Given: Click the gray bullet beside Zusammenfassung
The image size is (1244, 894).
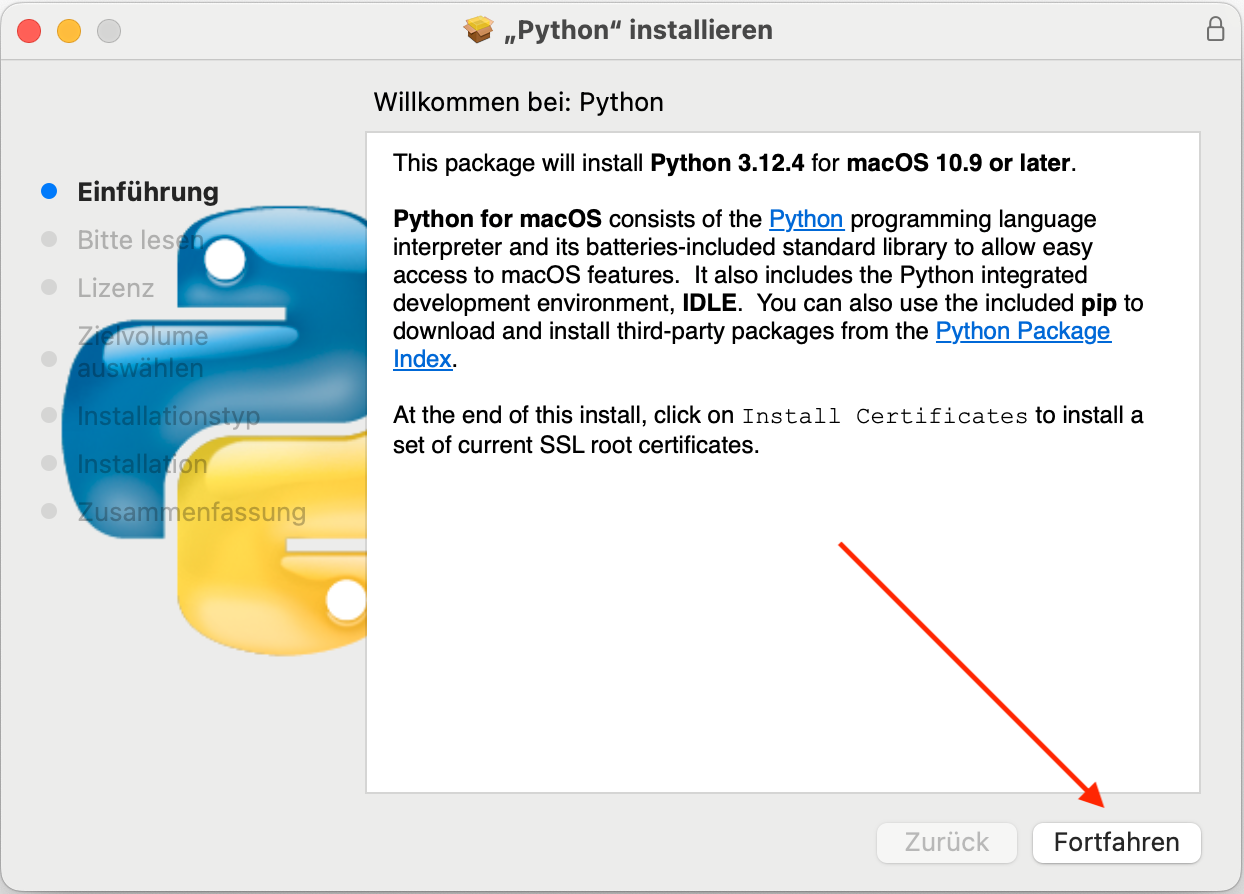Looking at the screenshot, I should 49,511.
